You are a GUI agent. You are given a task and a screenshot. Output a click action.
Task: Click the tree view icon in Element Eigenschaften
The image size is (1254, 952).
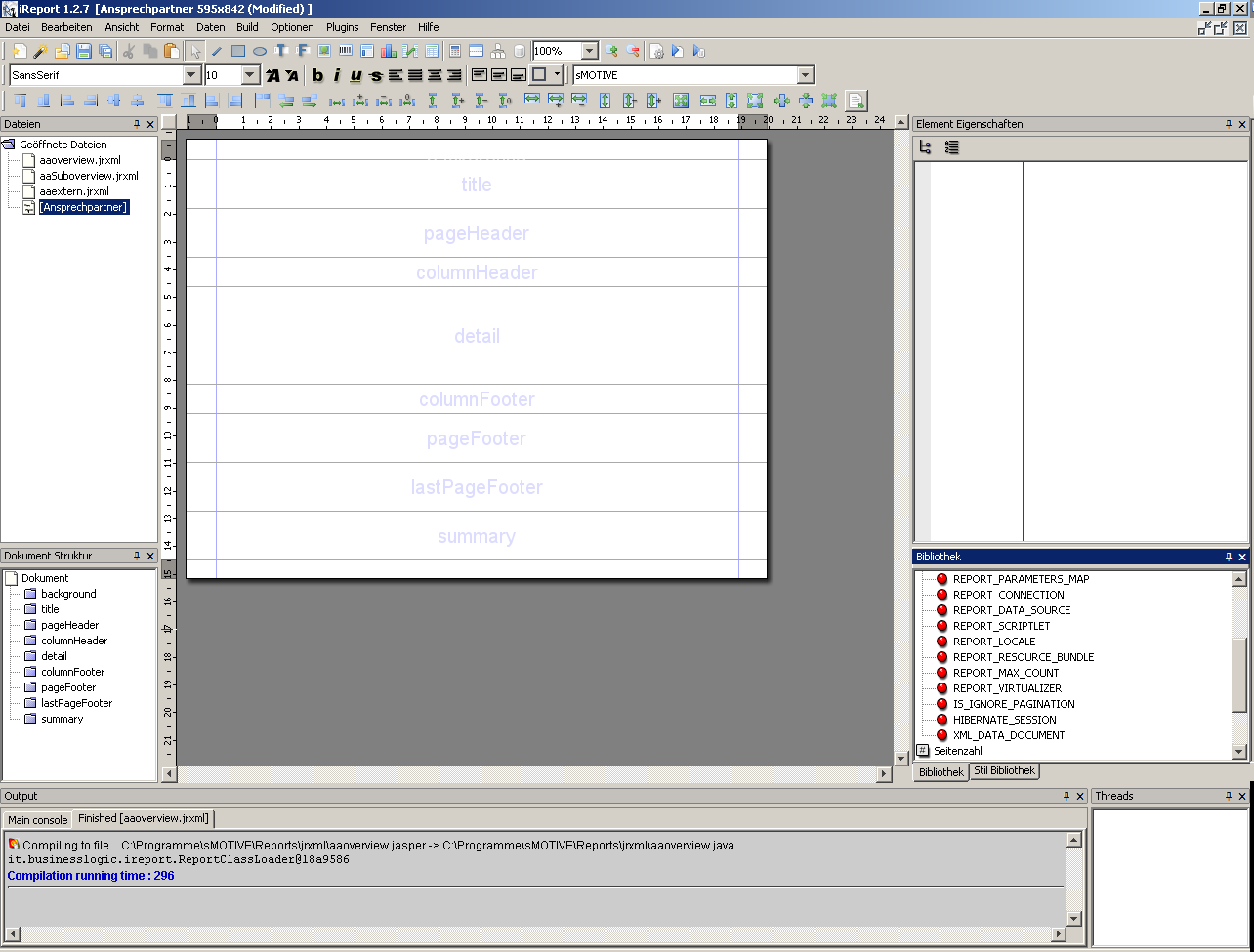(926, 147)
